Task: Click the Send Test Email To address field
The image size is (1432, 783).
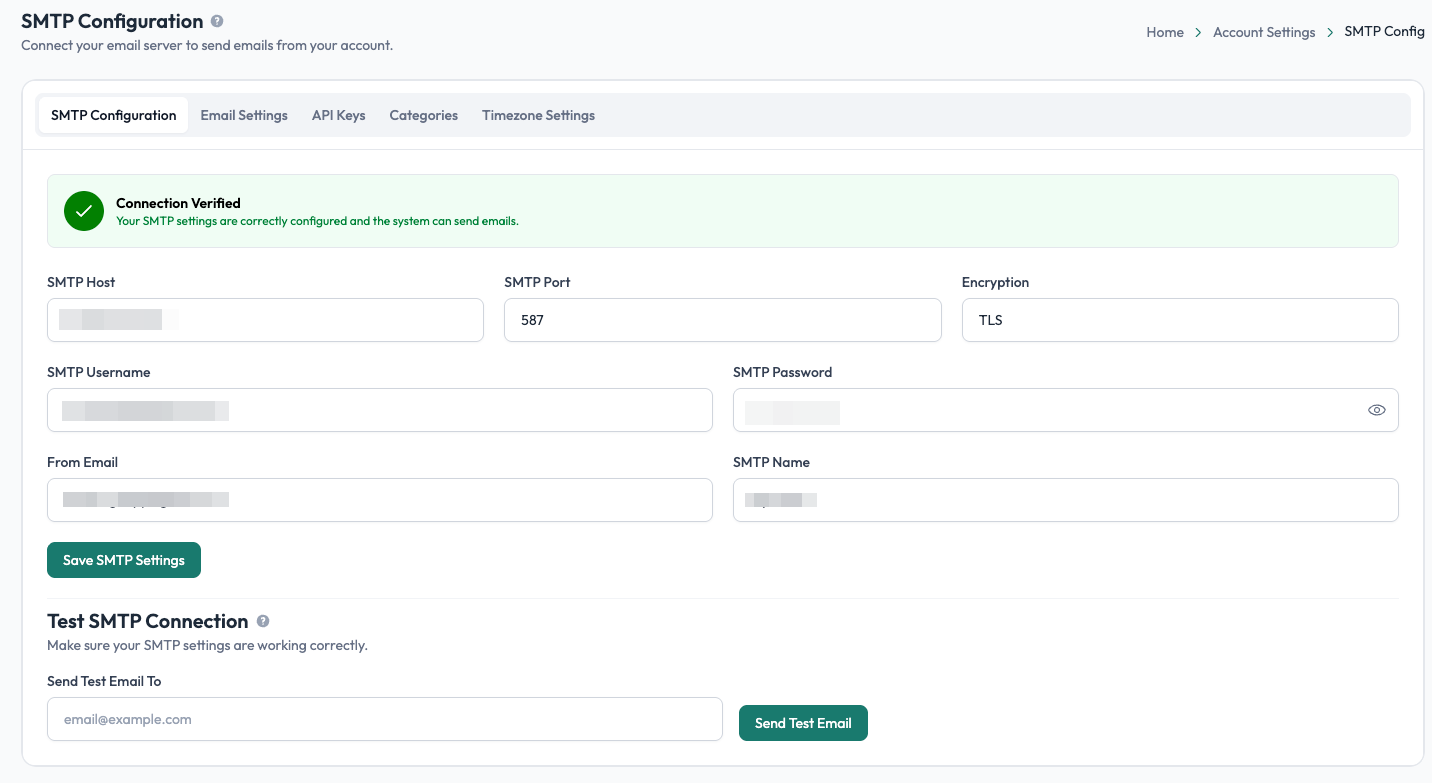Action: click(385, 719)
